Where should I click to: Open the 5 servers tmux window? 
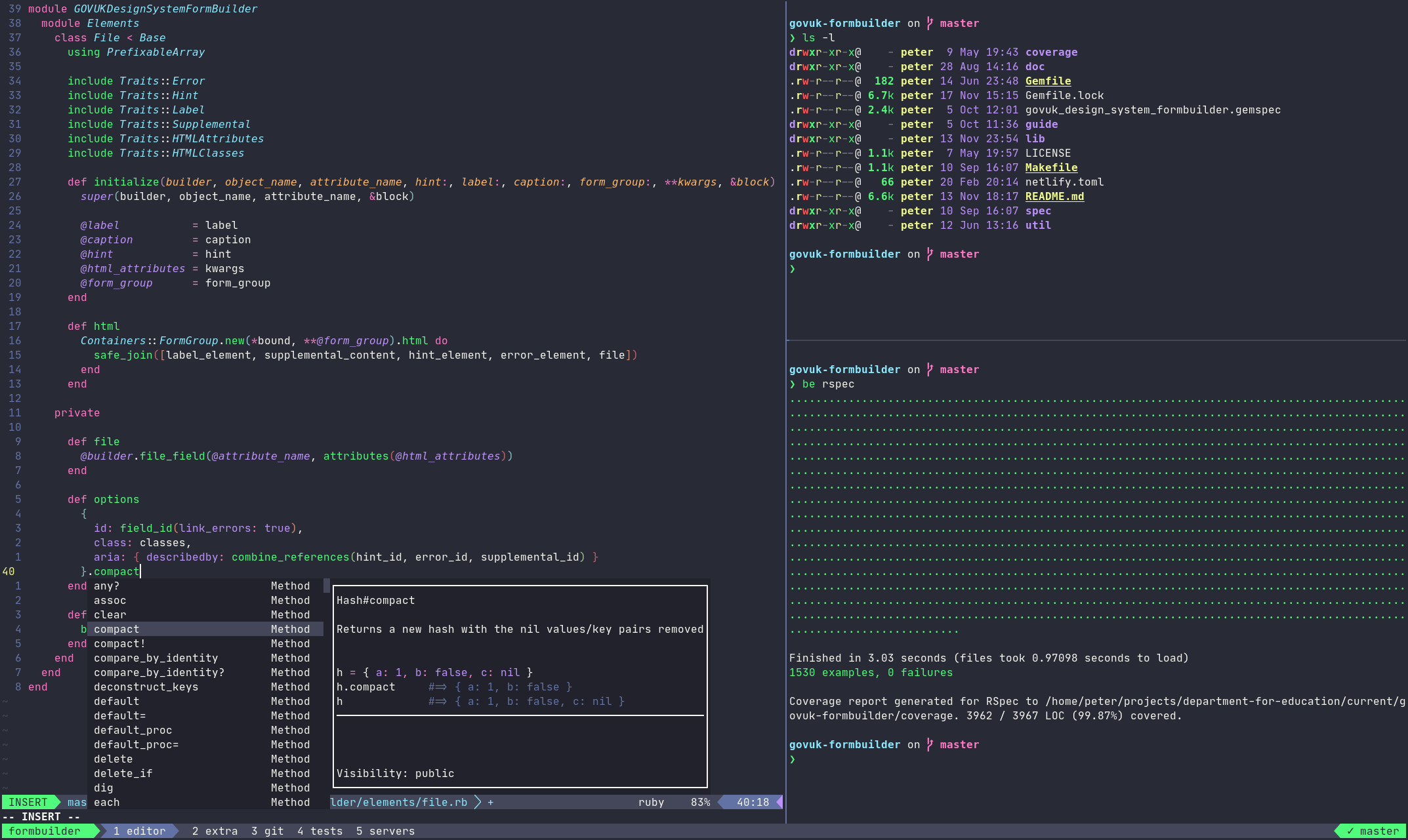385,831
